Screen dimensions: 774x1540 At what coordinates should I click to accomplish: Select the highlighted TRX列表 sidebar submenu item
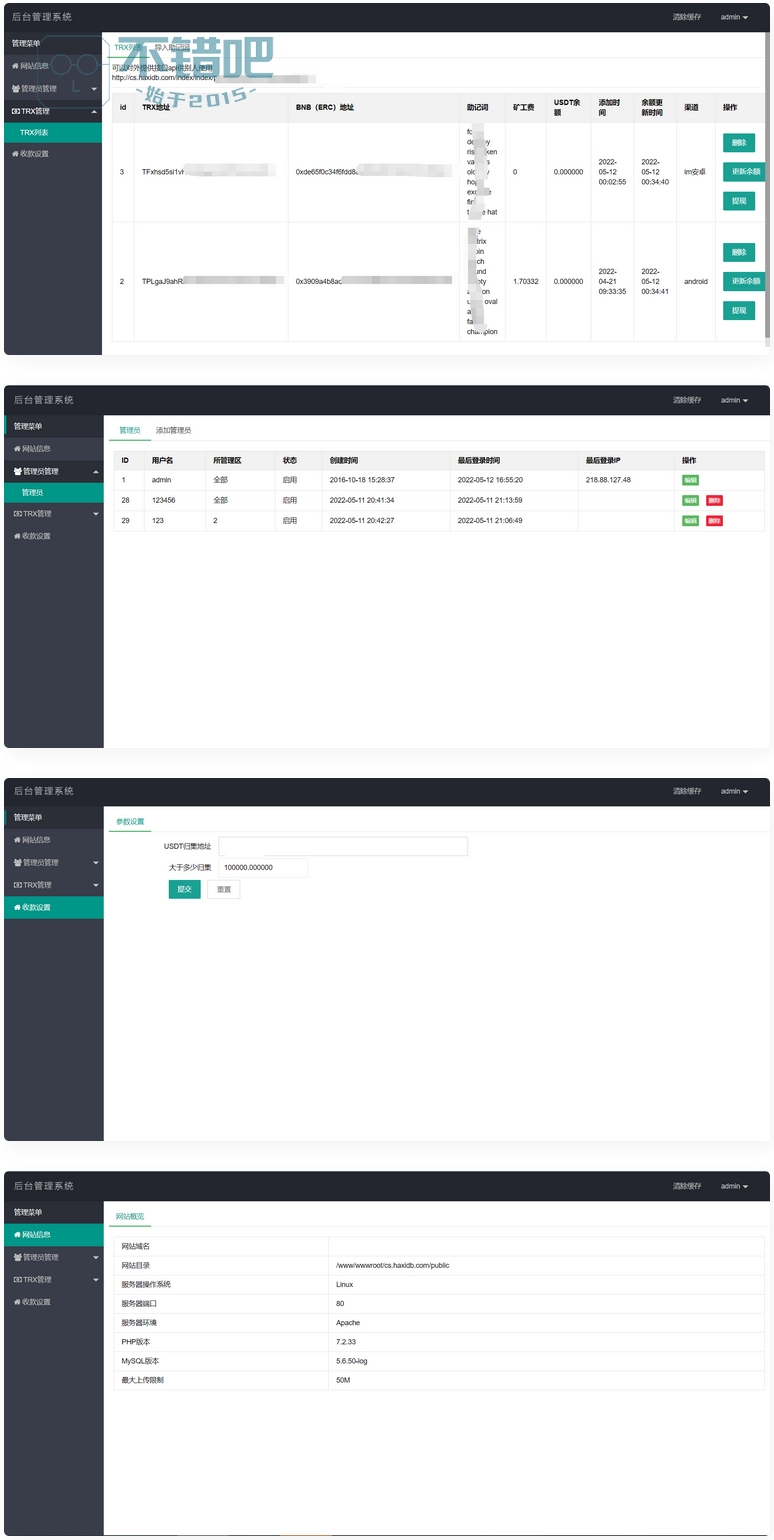click(x=34, y=132)
